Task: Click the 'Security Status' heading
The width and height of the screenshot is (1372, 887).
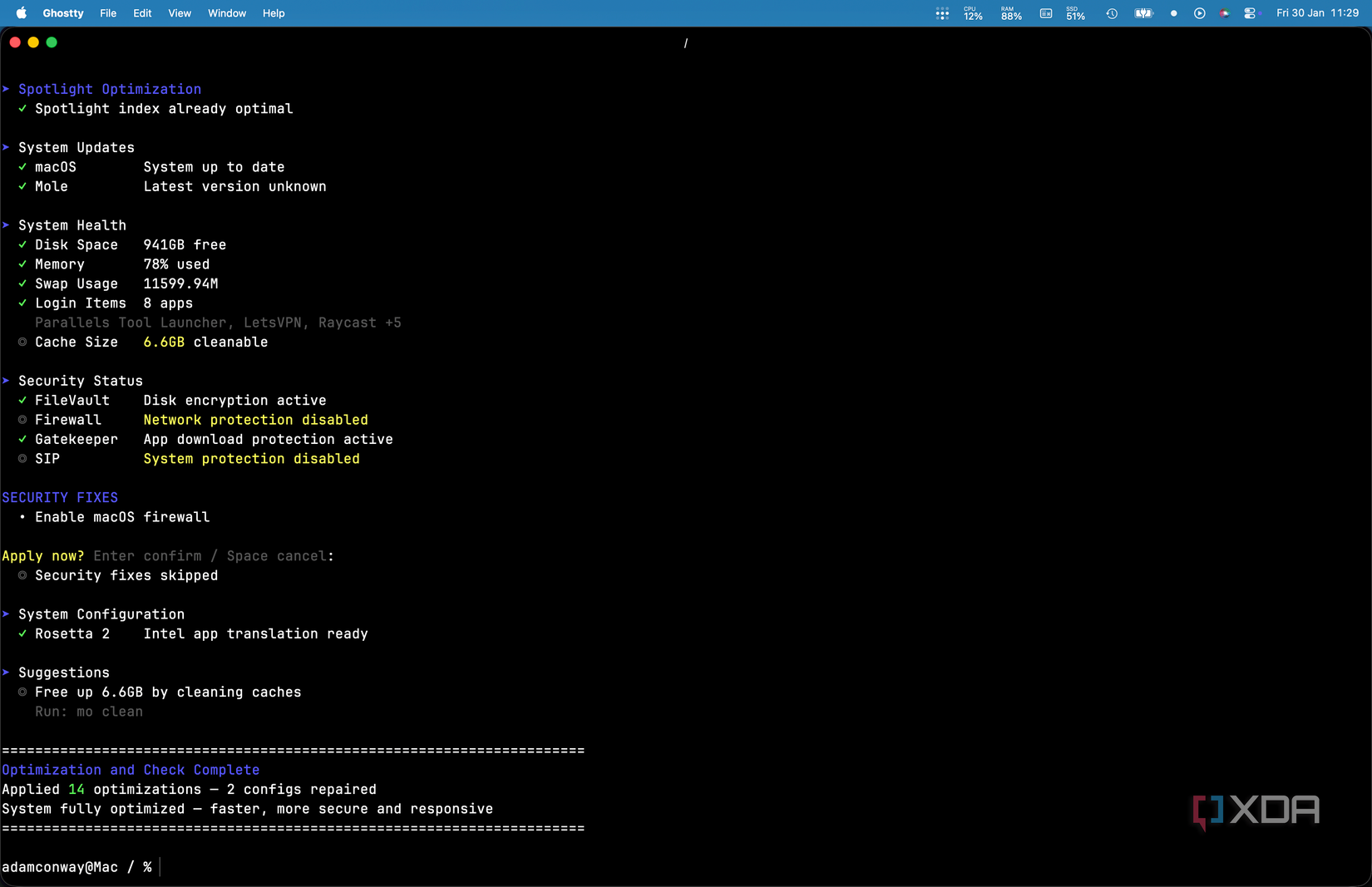Action: tap(81, 381)
